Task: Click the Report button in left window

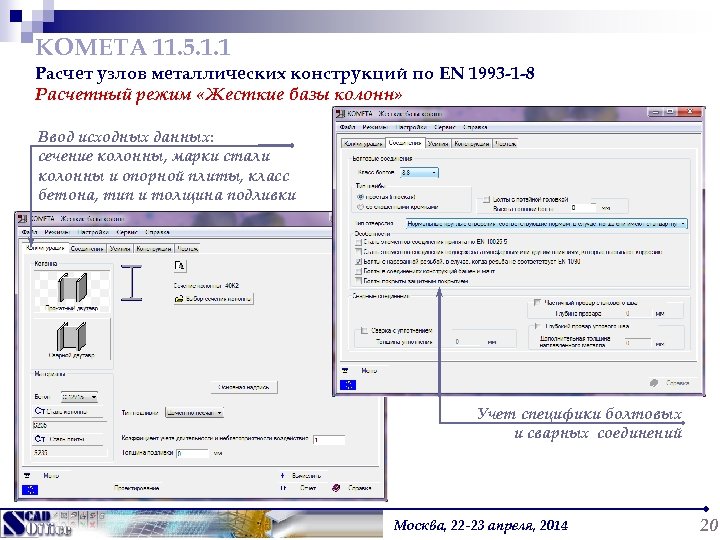Action: [298, 488]
